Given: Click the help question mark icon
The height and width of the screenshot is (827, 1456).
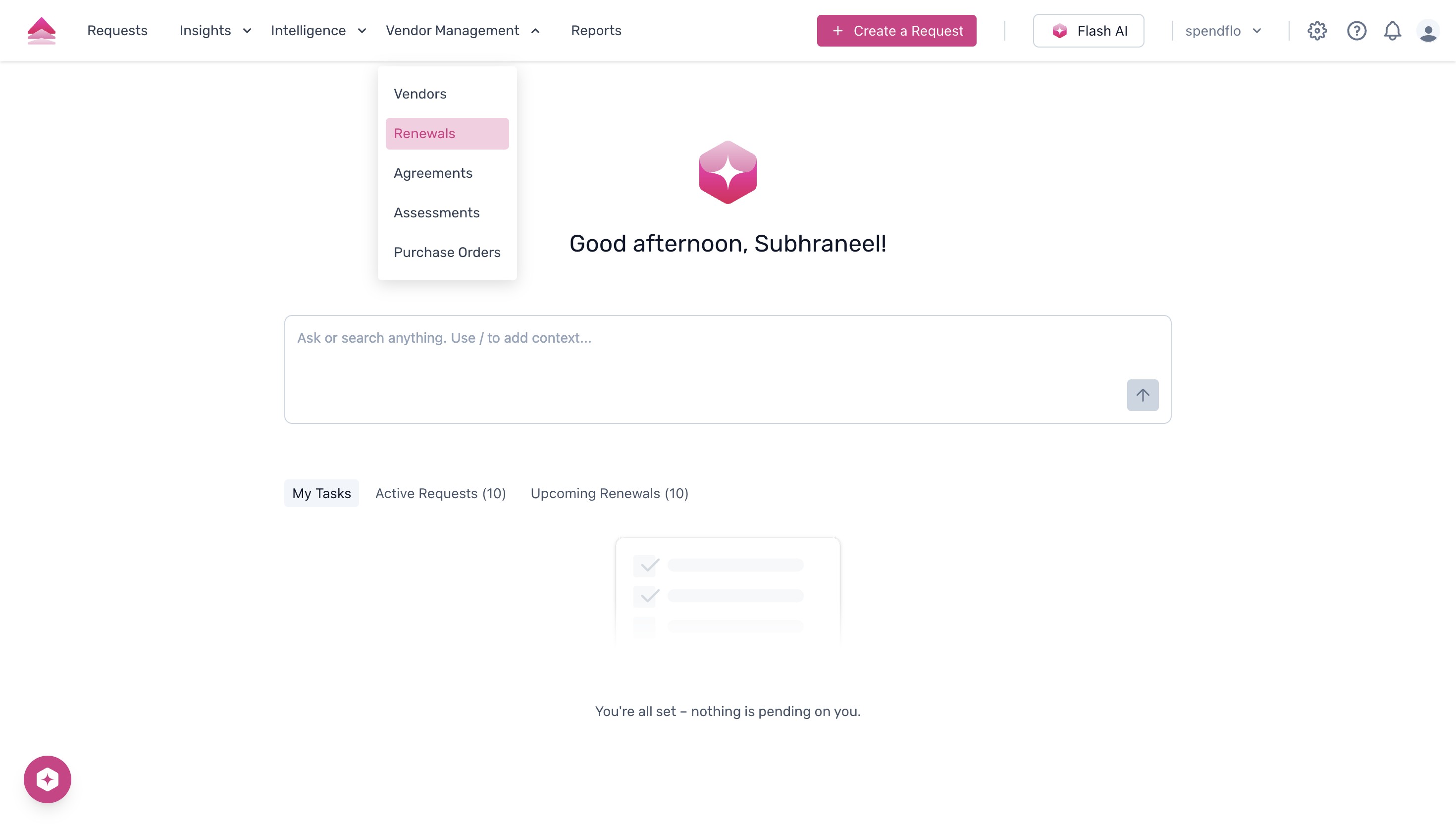Looking at the screenshot, I should point(1356,31).
